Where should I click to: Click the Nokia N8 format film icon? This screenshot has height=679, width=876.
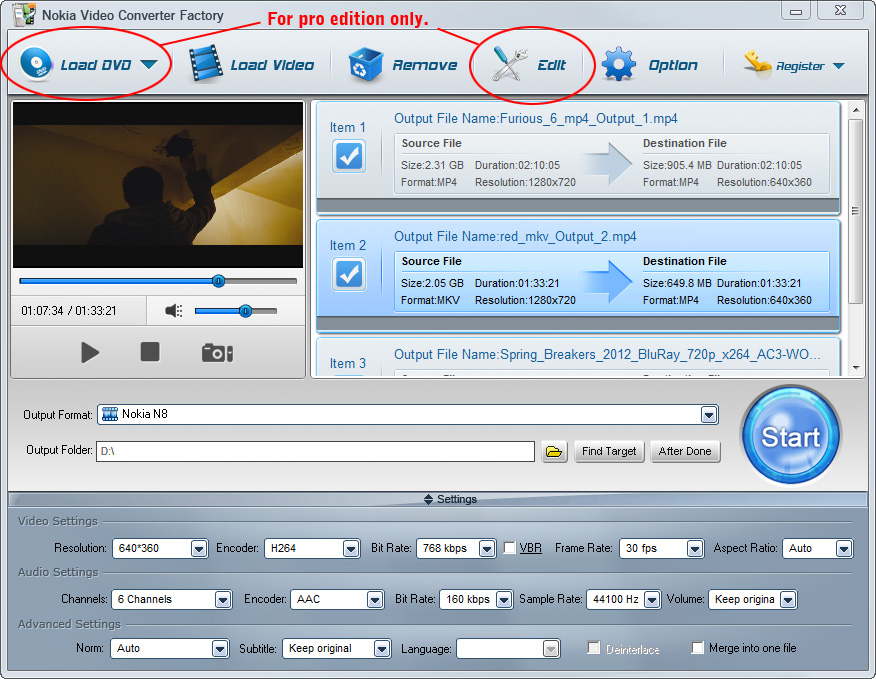(110, 414)
